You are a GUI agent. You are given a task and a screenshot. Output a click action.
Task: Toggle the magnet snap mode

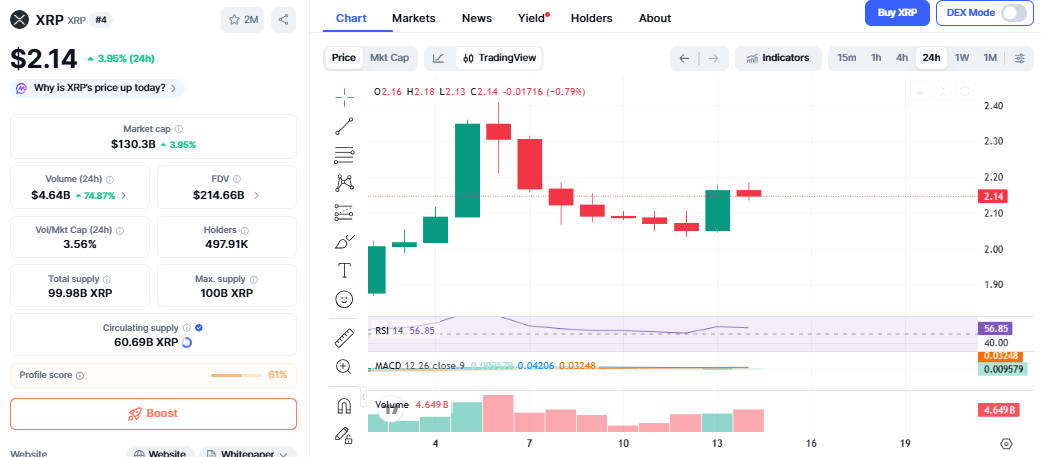coord(344,406)
